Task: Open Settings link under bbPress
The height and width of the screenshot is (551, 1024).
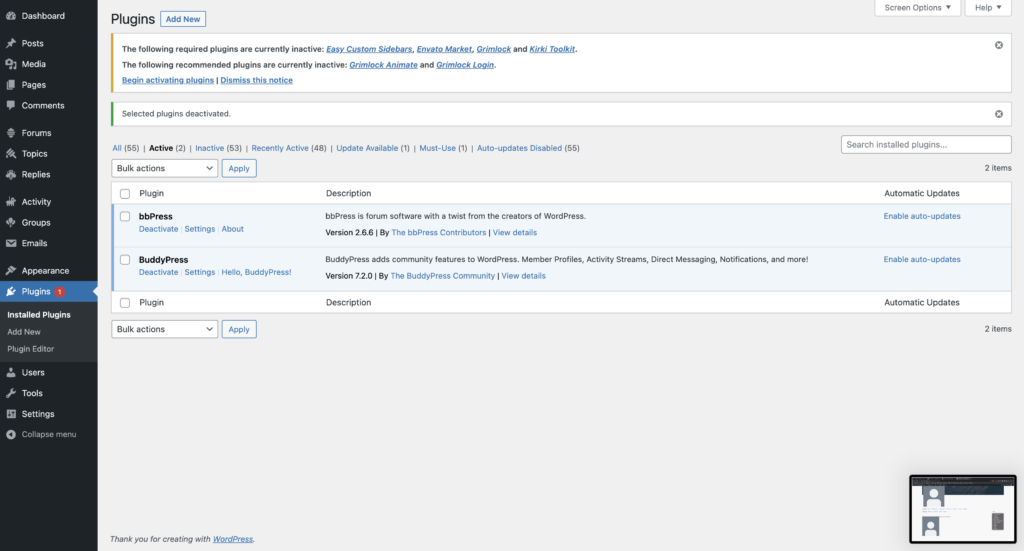Action: pyautogui.click(x=199, y=229)
